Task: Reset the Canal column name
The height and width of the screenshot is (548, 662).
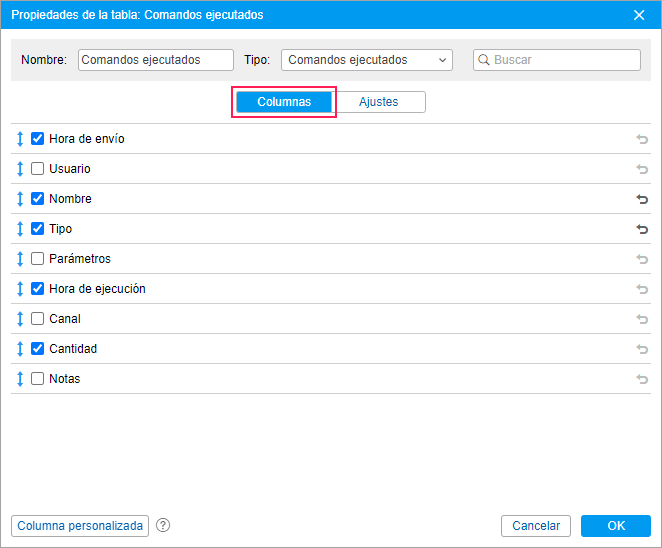Action: click(x=642, y=319)
